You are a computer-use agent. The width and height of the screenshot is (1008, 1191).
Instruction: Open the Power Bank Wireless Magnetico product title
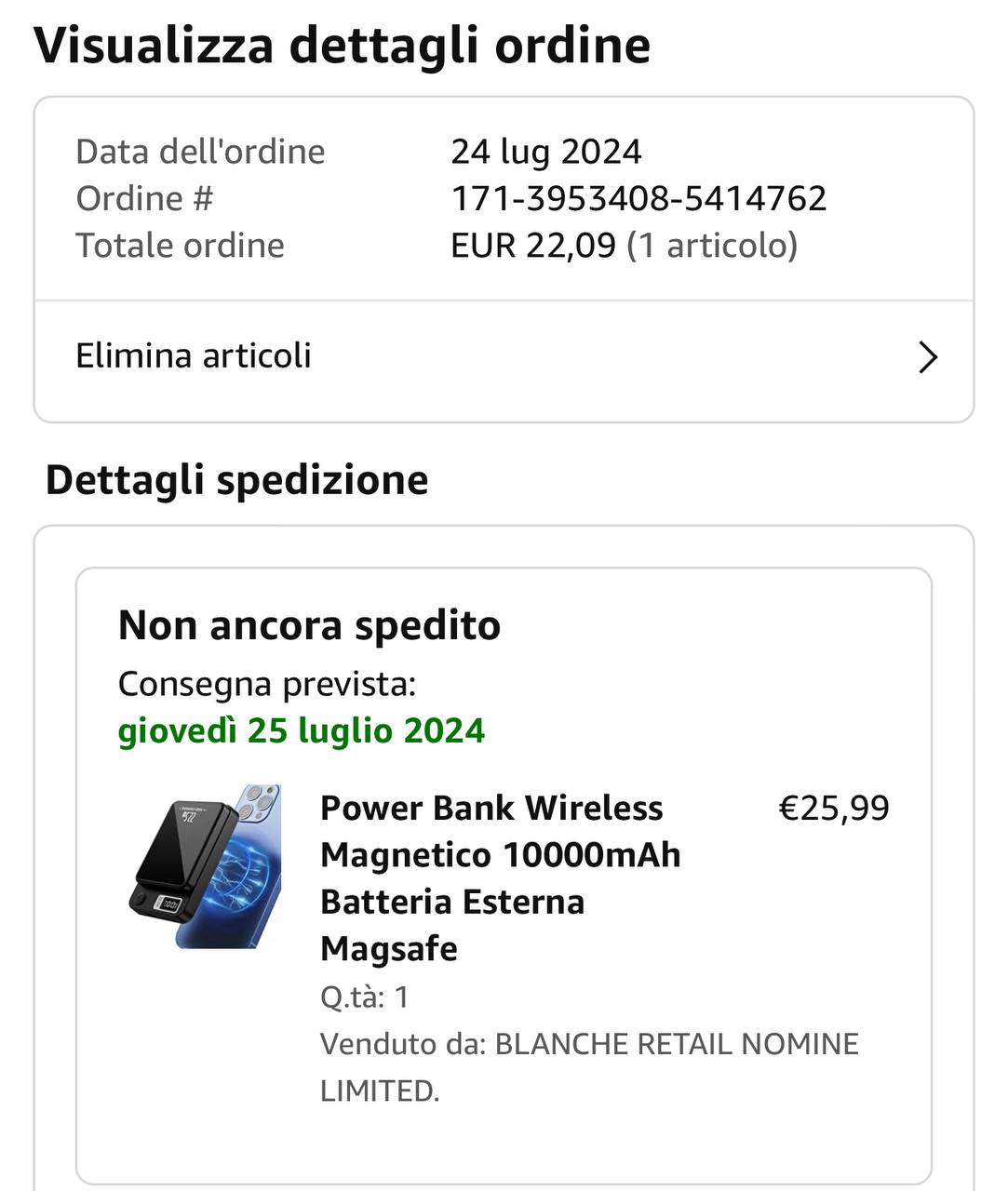501,878
